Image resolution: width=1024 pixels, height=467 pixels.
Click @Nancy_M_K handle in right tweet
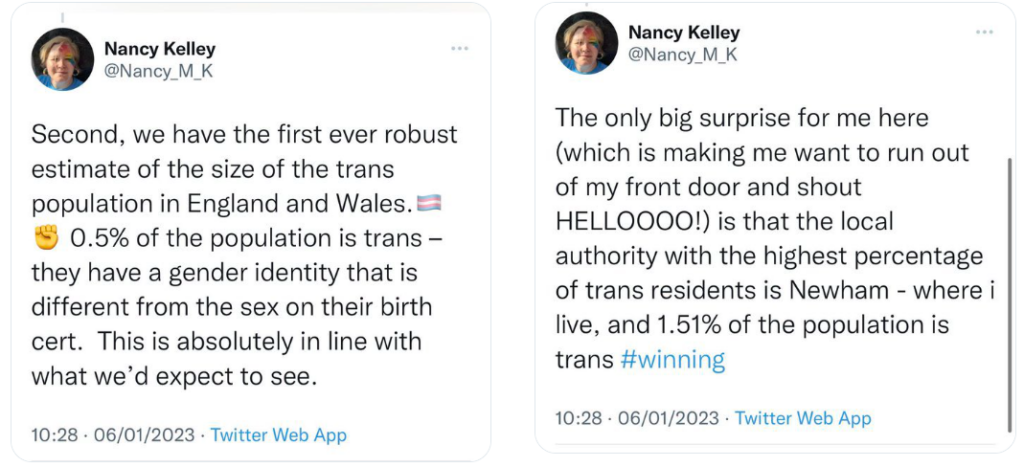683,55
